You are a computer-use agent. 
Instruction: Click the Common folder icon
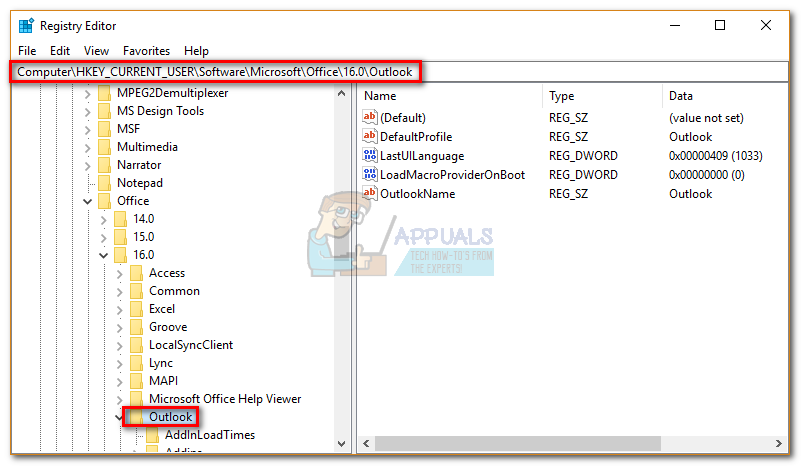pos(136,291)
